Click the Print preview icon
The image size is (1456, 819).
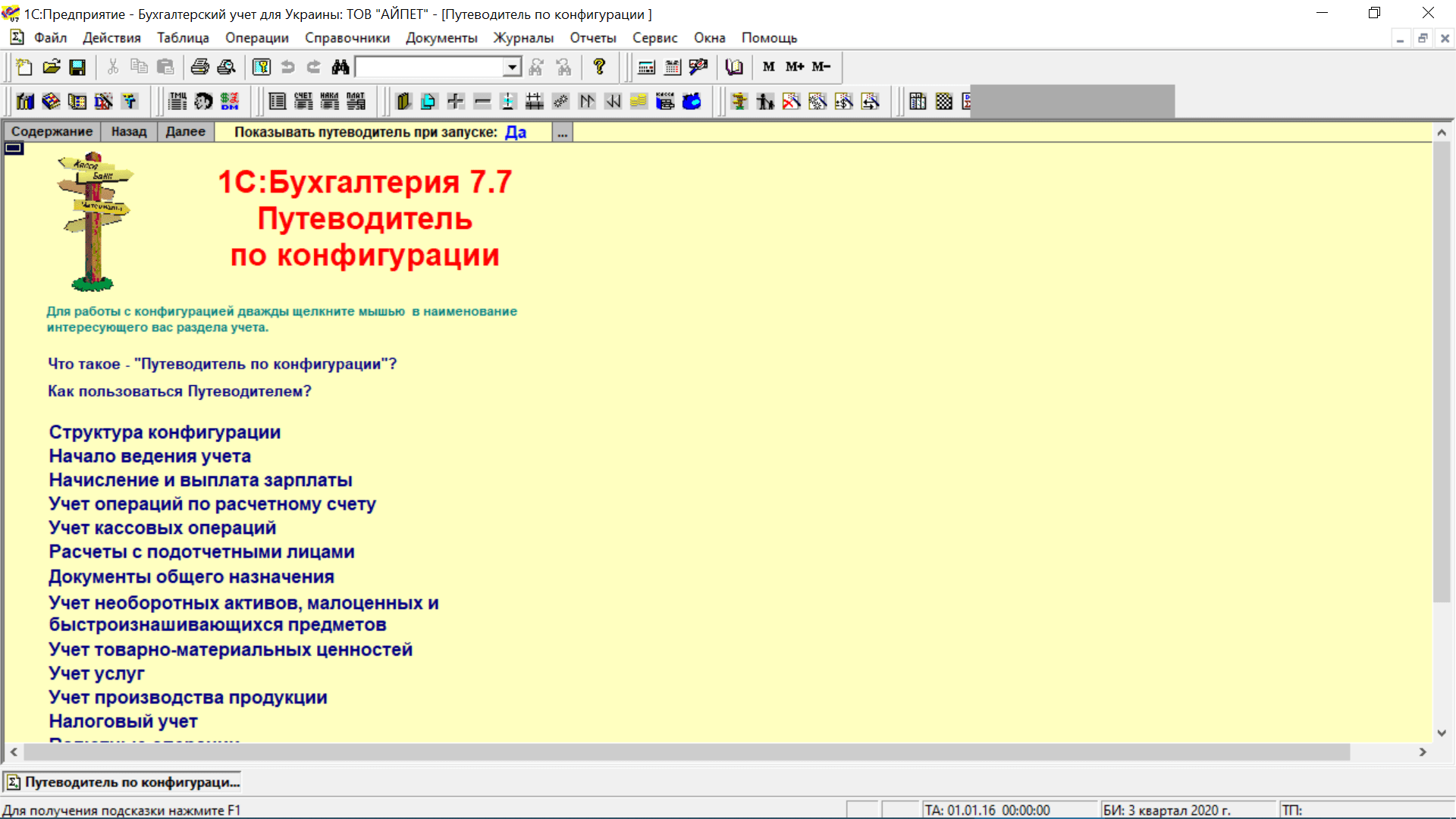tap(226, 67)
